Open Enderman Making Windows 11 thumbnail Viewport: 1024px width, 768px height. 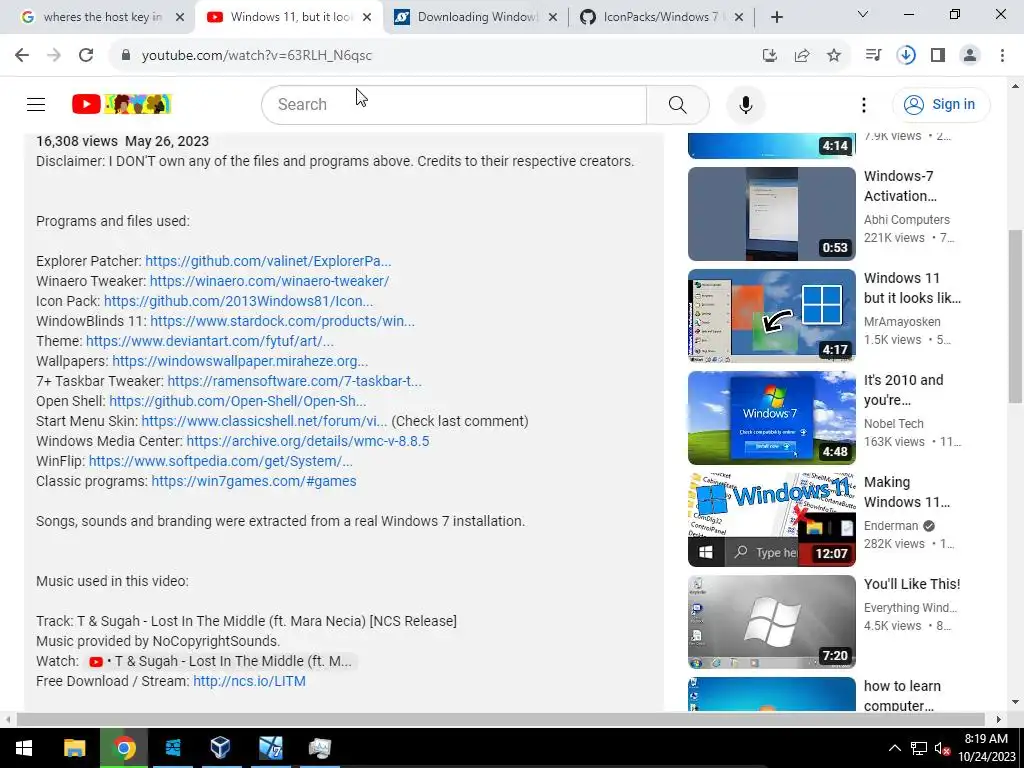pos(771,520)
